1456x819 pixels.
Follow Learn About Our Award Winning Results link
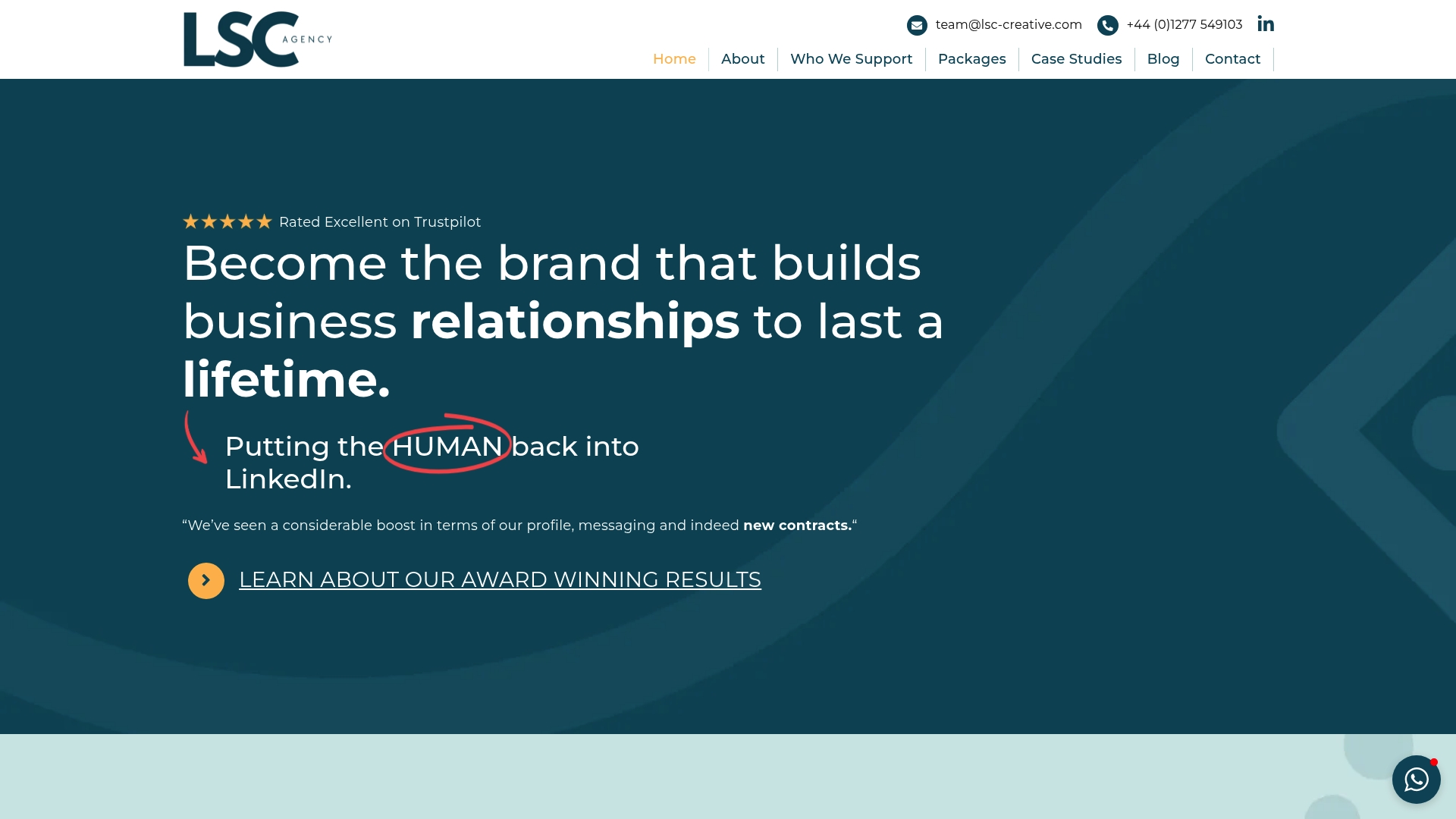pos(500,579)
